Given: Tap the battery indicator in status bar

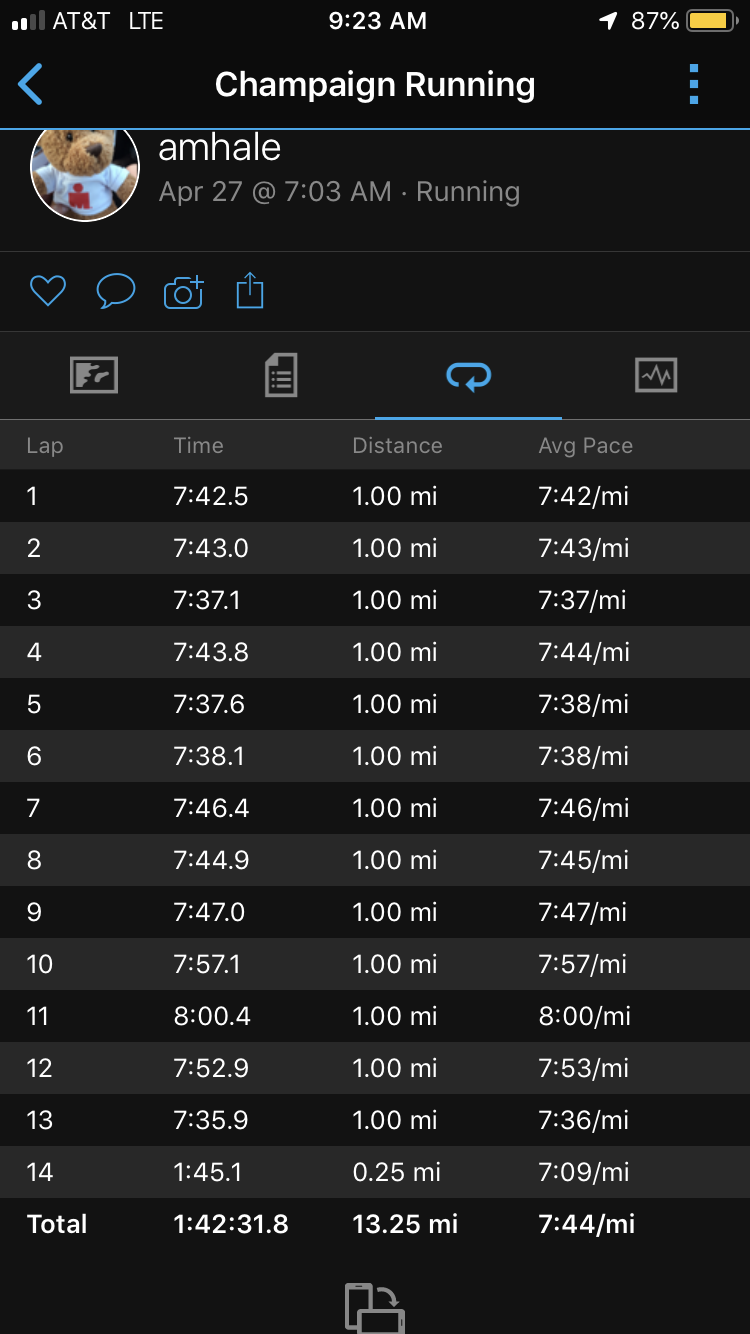Looking at the screenshot, I should coord(711,21).
